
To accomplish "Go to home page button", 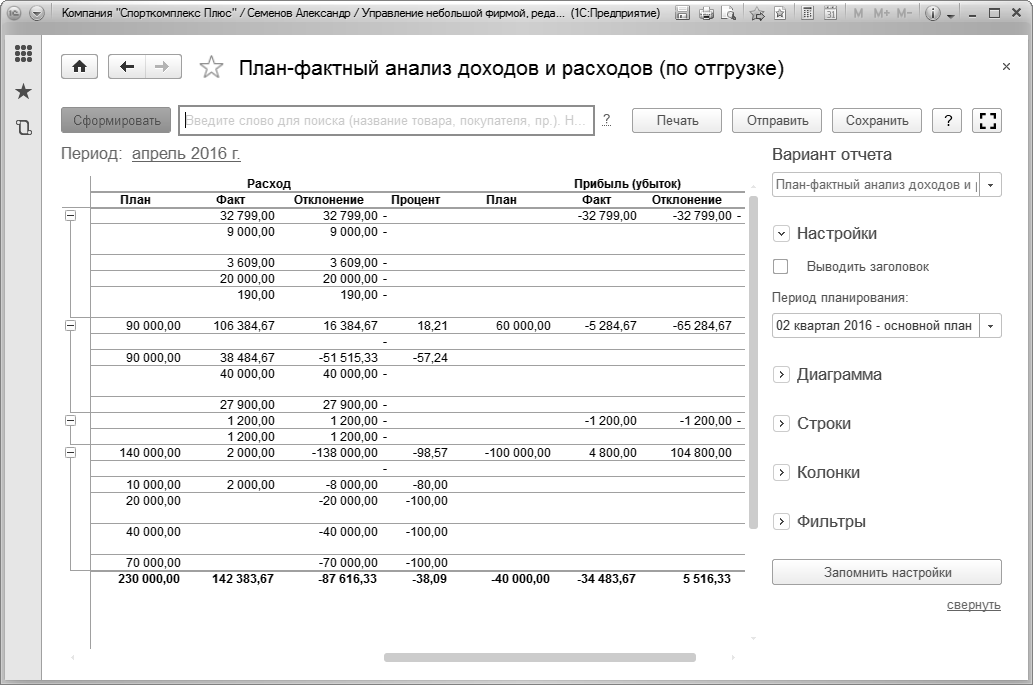I will pyautogui.click(x=80, y=67).
